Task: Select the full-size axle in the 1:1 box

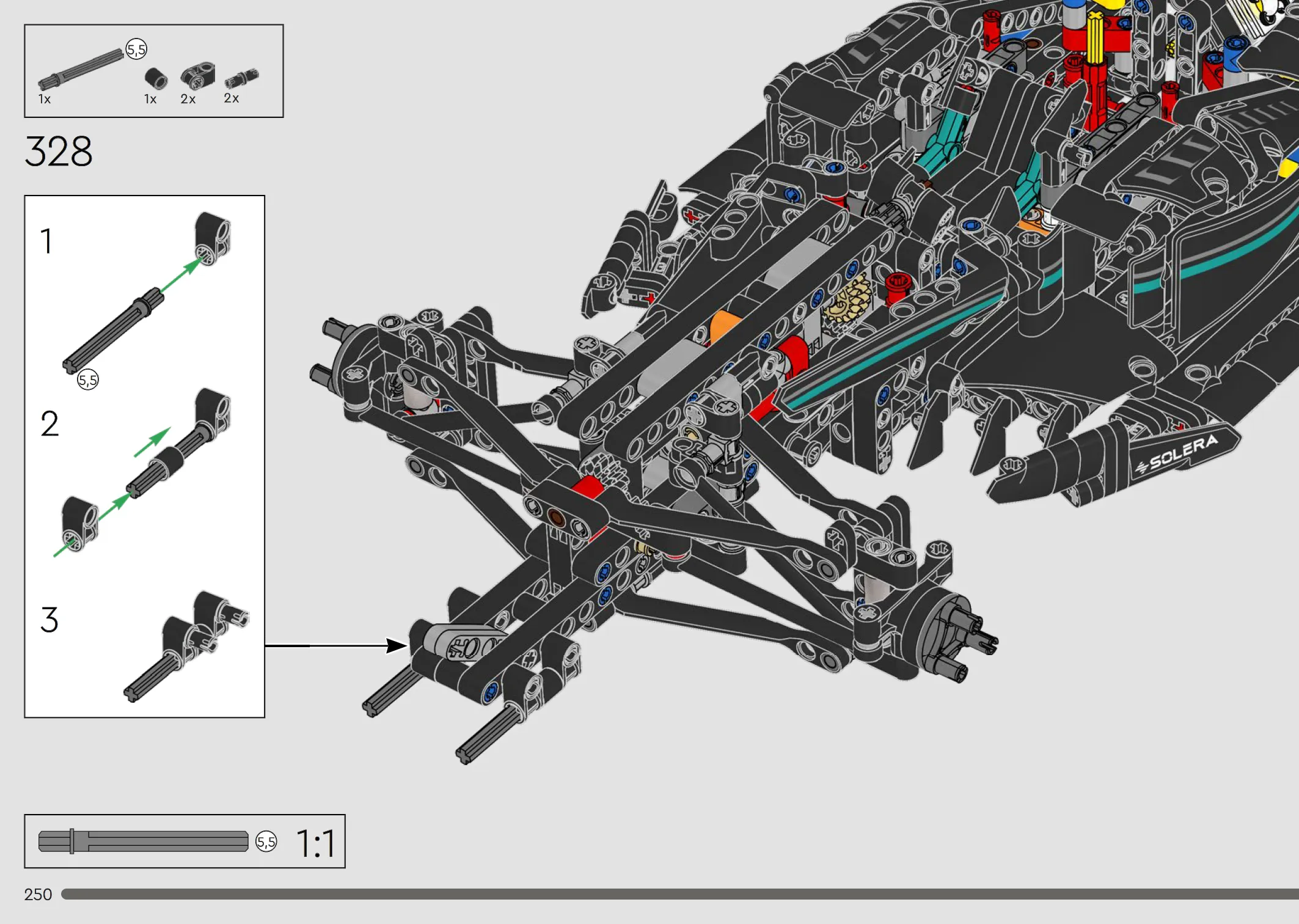Action: tap(143, 842)
